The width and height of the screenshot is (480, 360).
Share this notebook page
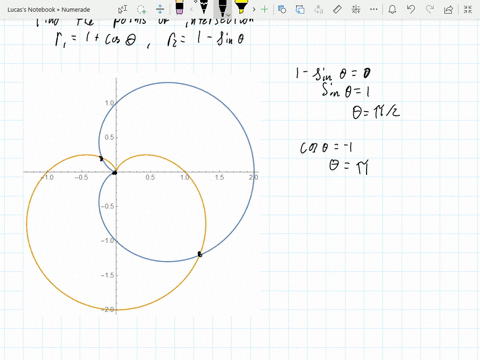click(x=449, y=10)
